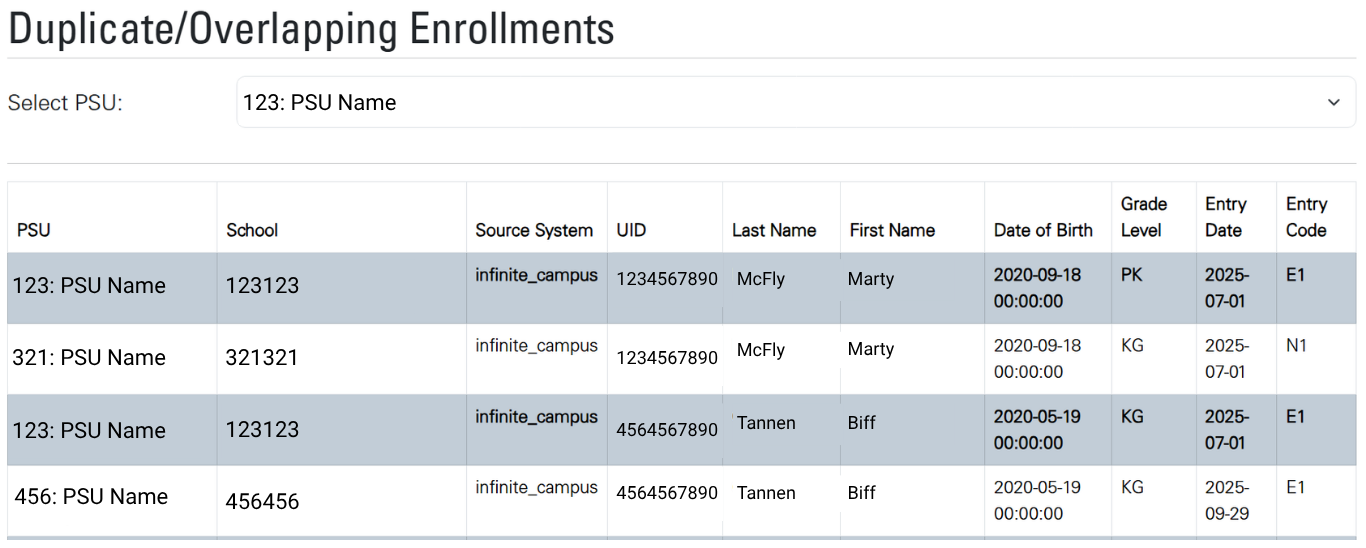Select the 321: PSU Name row cell
This screenshot has width=1366, height=548.
89,358
